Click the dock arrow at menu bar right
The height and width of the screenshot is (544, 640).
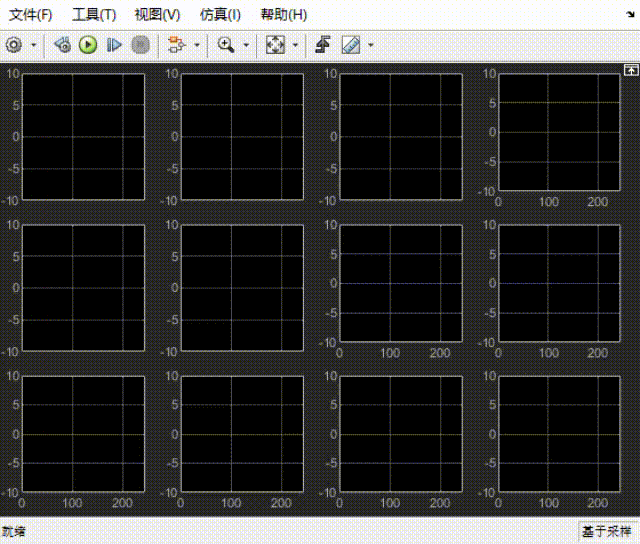[x=631, y=15]
